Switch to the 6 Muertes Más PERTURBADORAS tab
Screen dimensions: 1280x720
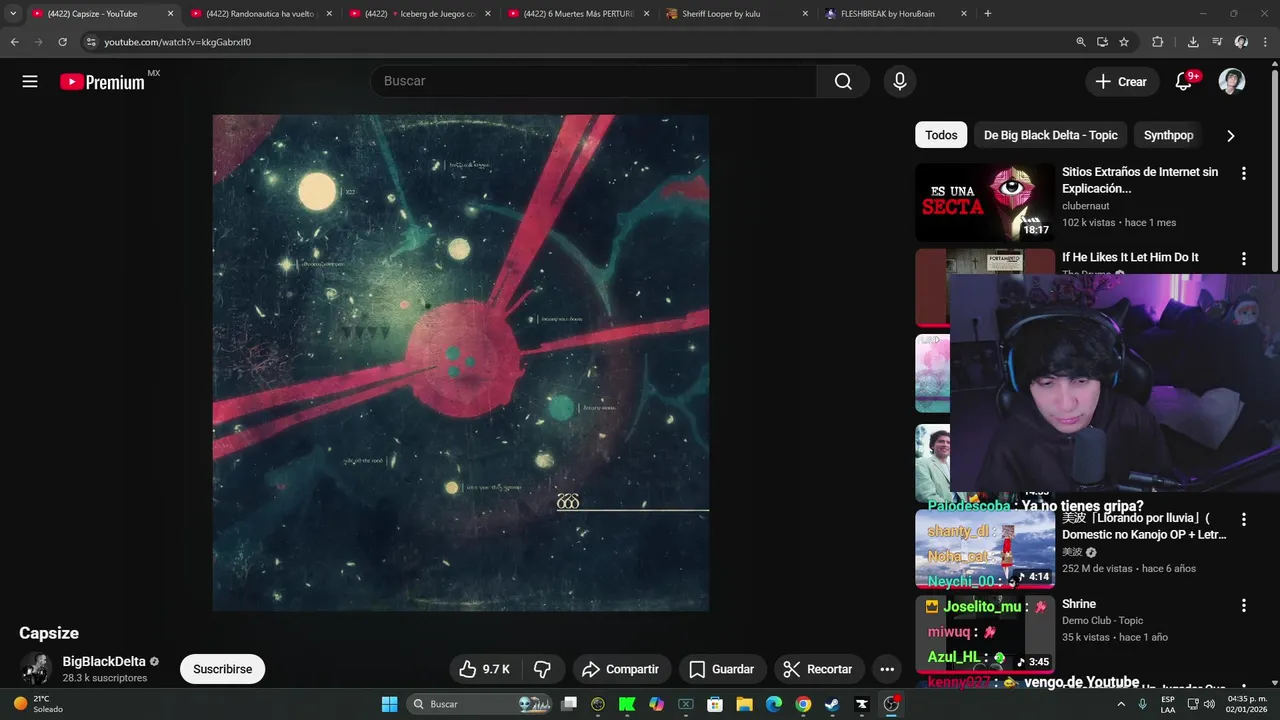tap(577, 14)
